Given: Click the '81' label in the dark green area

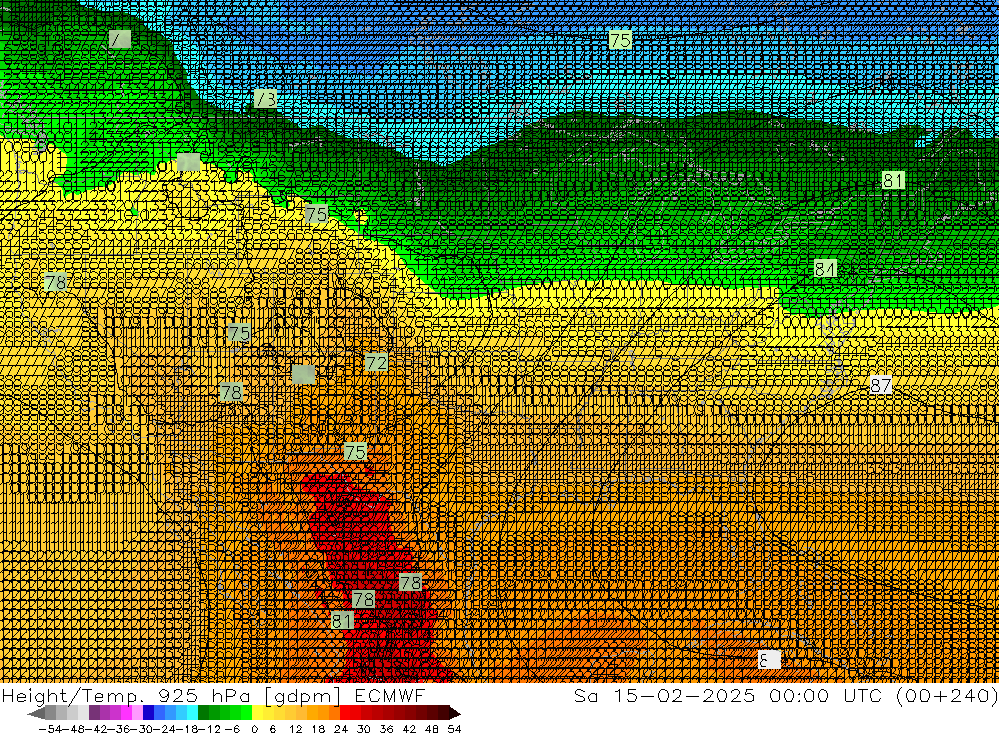Looking at the screenshot, I should point(893,181).
